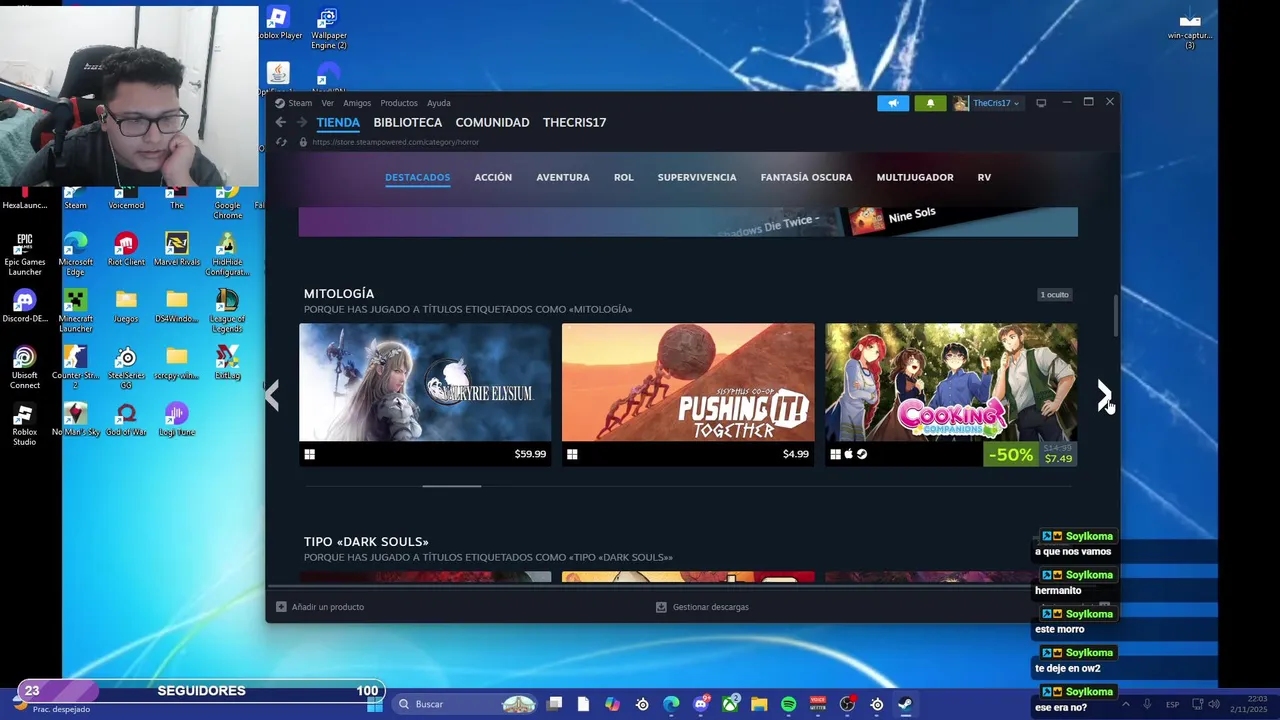Open File Explorer from taskbar
The height and width of the screenshot is (720, 1280).
(x=759, y=704)
